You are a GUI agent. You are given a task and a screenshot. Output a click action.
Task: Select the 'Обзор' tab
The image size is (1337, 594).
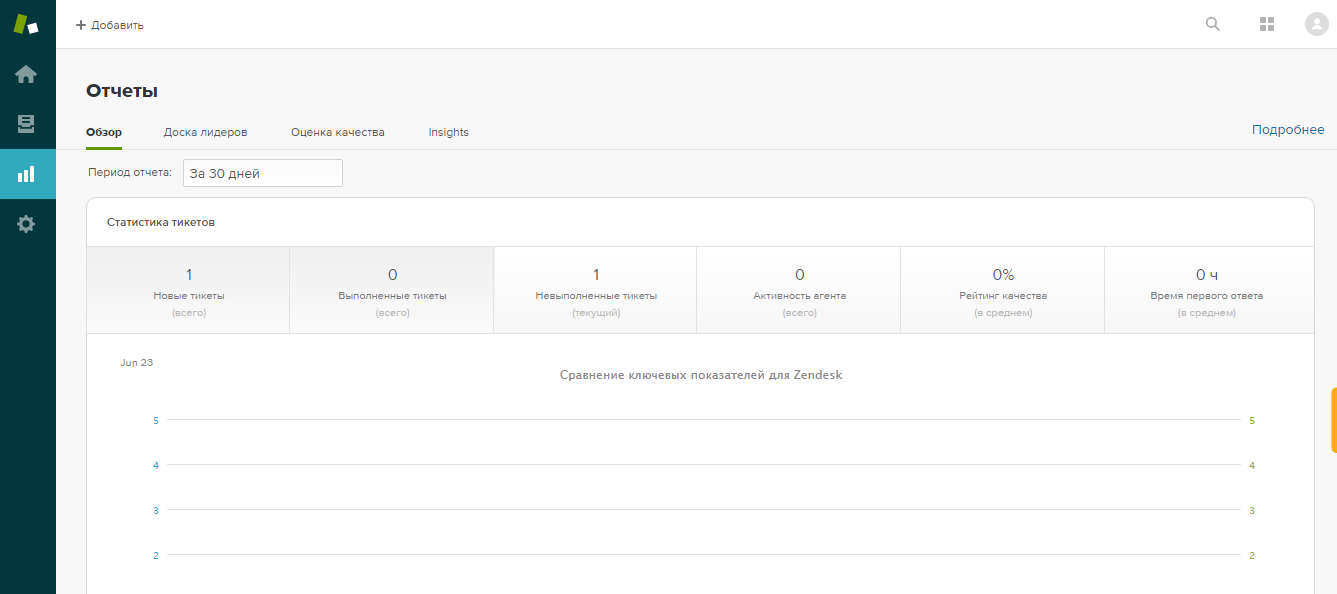(x=105, y=131)
